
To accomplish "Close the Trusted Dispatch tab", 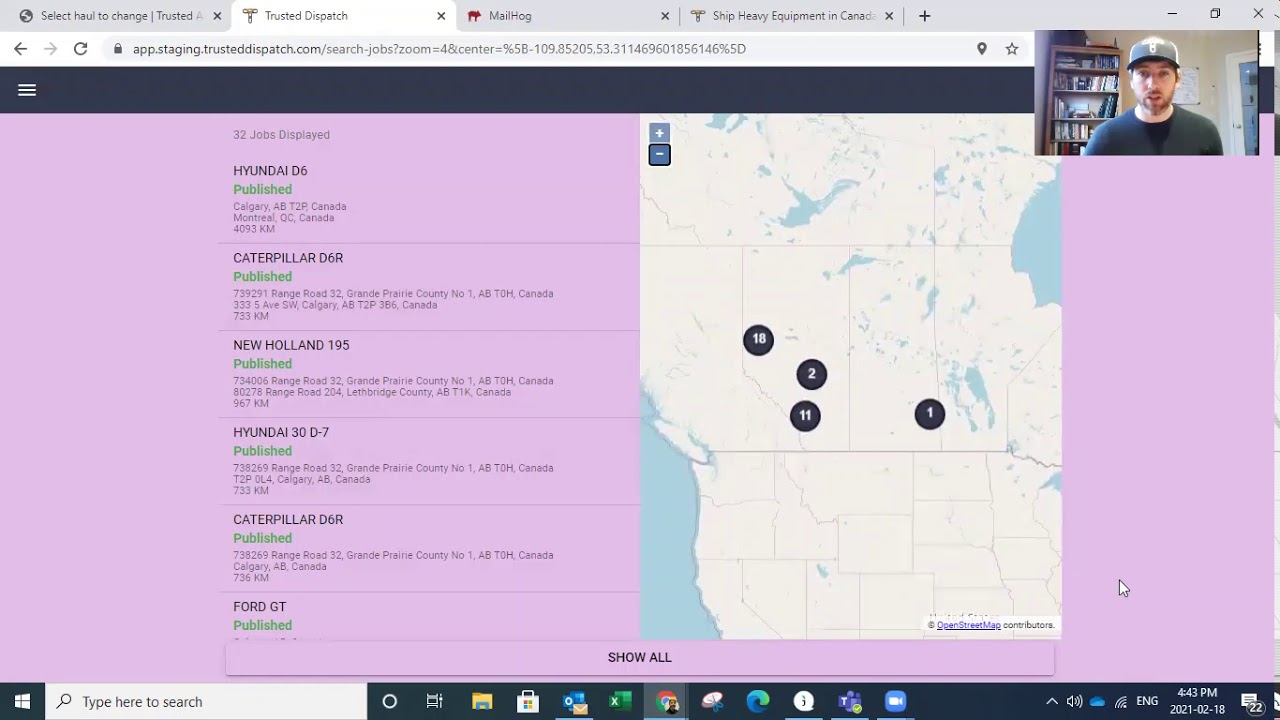I will click(x=441, y=16).
